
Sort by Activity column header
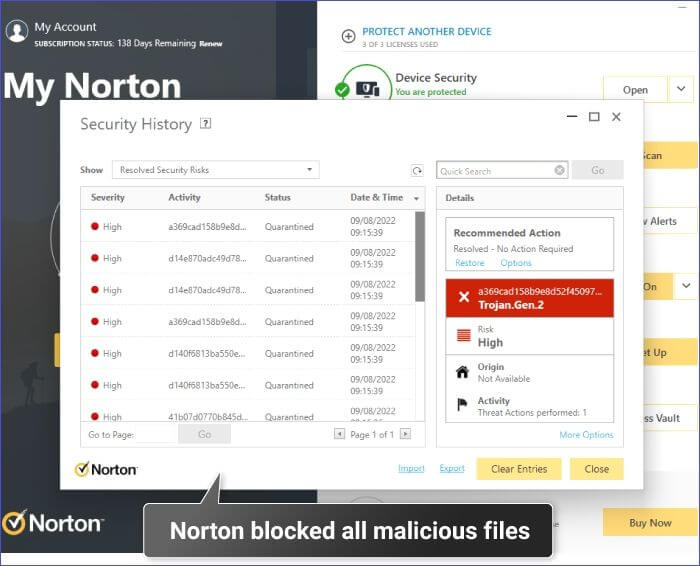point(184,197)
